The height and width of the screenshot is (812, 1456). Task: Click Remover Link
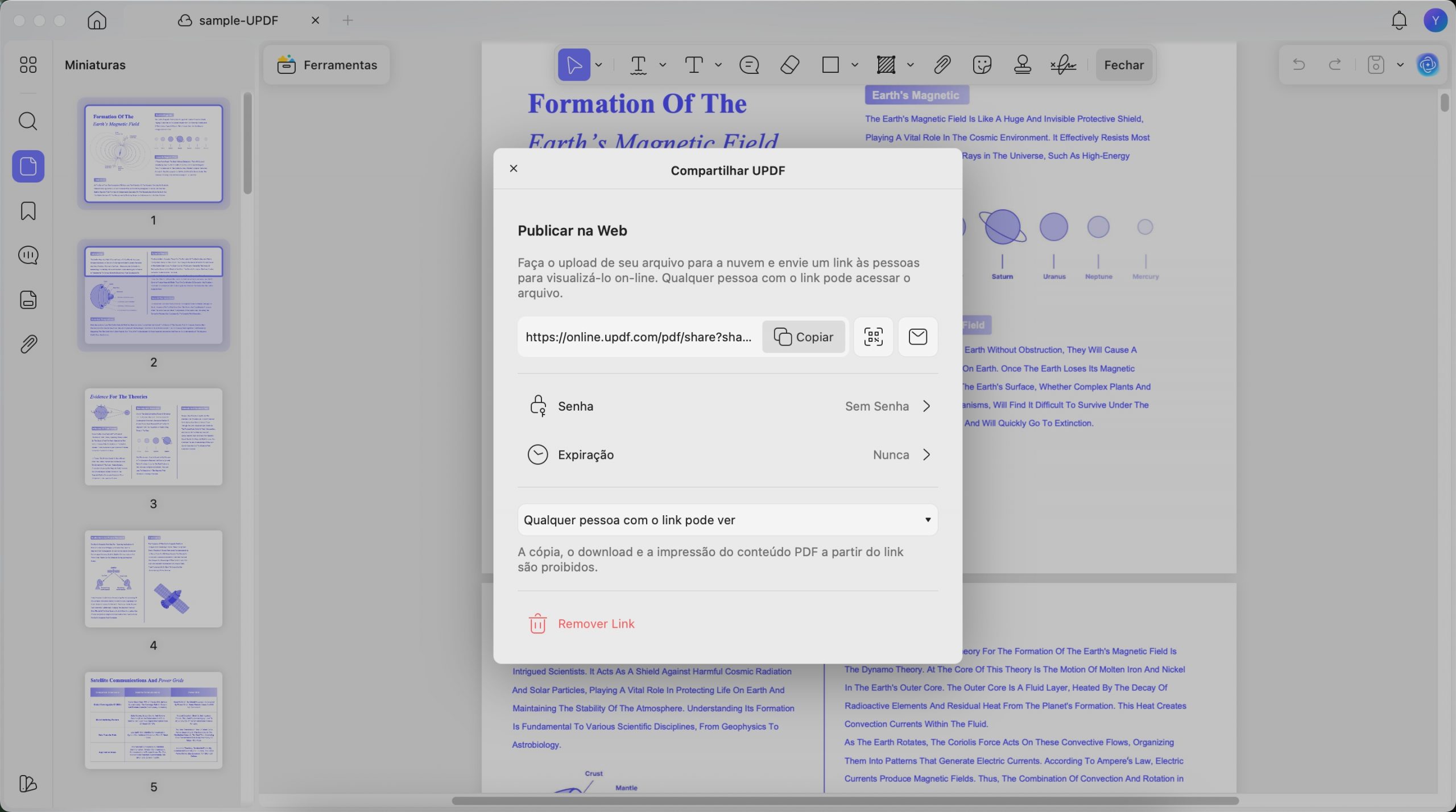(595, 624)
